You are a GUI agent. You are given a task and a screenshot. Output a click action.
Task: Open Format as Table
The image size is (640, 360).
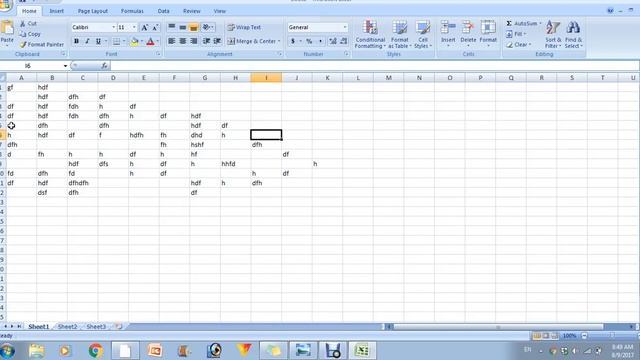tap(400, 34)
